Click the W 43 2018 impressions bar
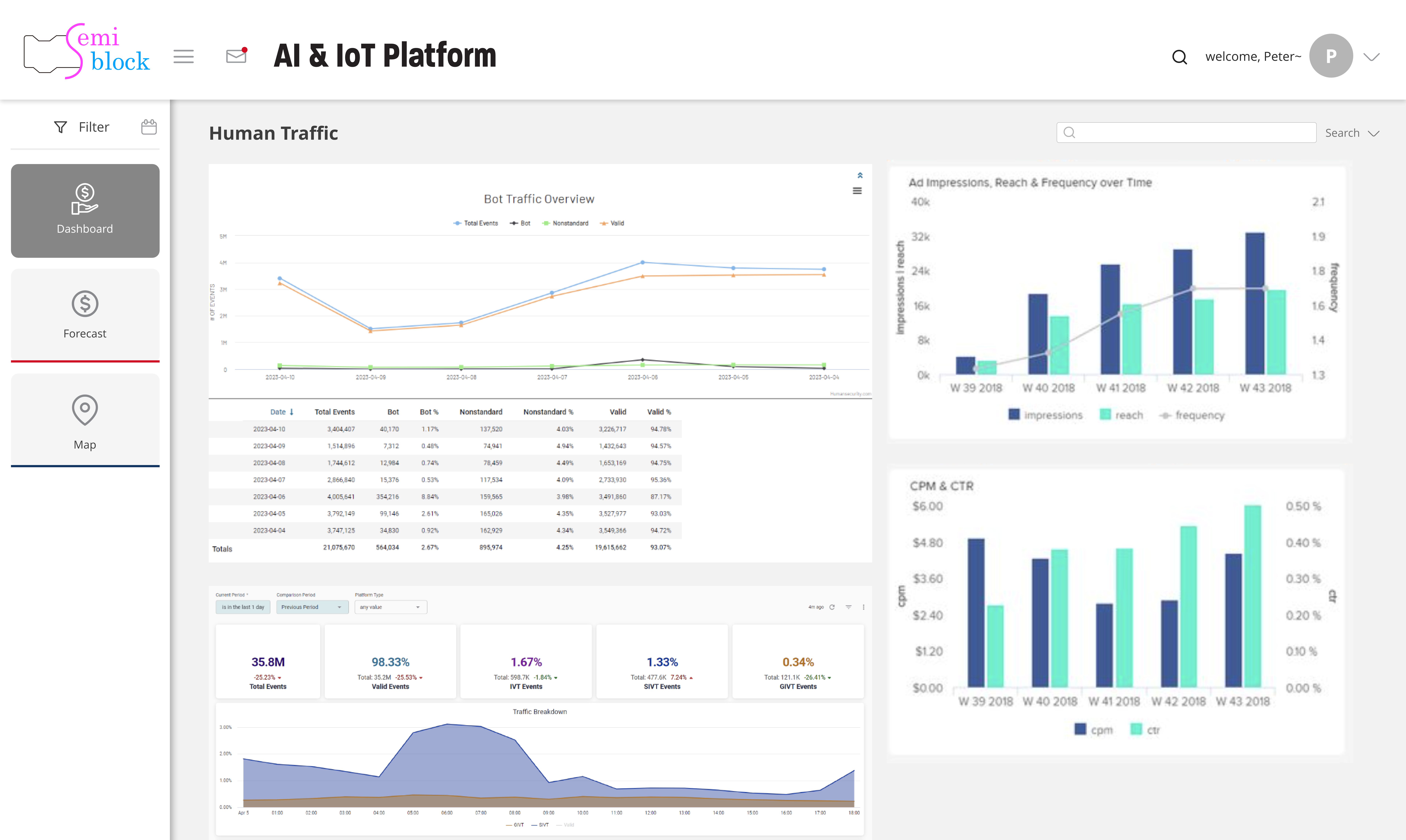Image resolution: width=1406 pixels, height=840 pixels. tap(1255, 303)
